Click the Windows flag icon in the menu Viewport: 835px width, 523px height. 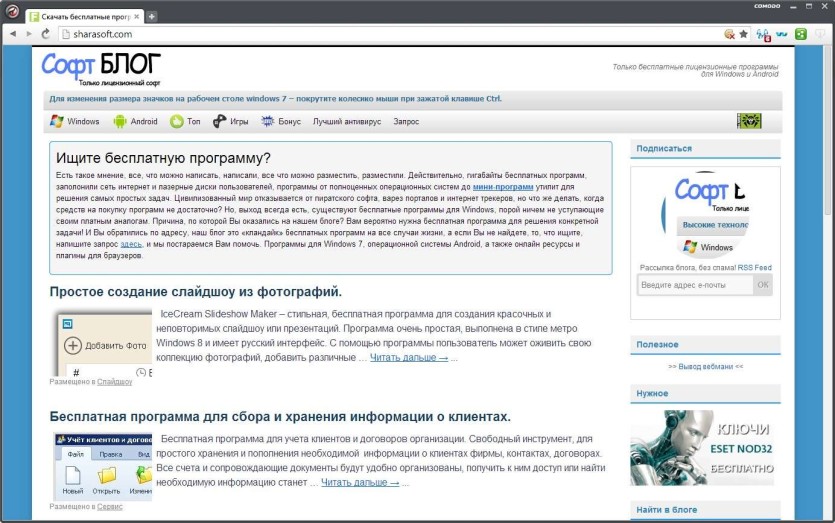coord(56,121)
